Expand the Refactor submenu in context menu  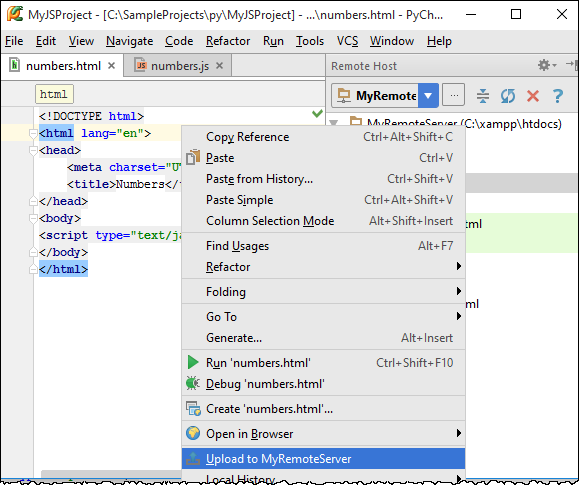point(323,267)
